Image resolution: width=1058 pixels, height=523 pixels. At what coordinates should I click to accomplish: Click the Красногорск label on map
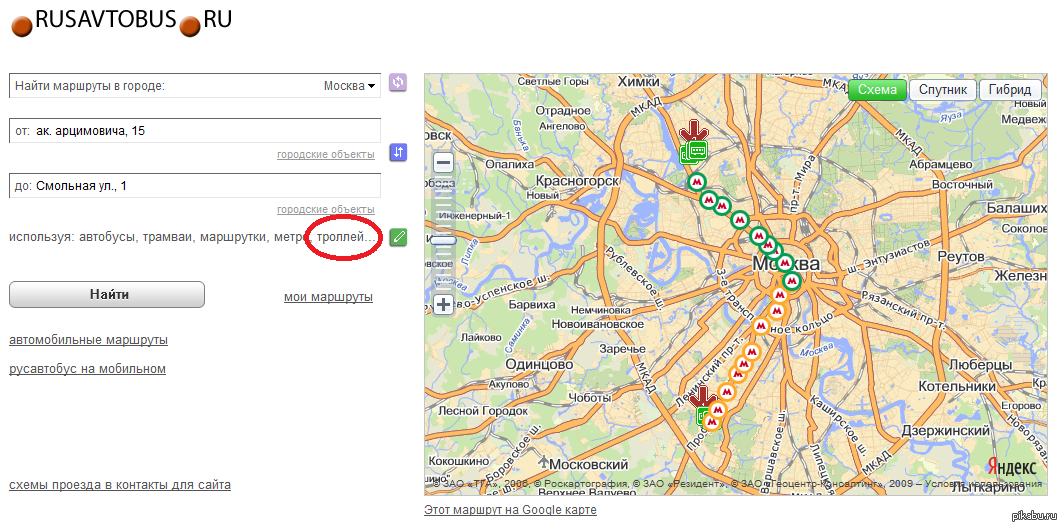(x=577, y=181)
